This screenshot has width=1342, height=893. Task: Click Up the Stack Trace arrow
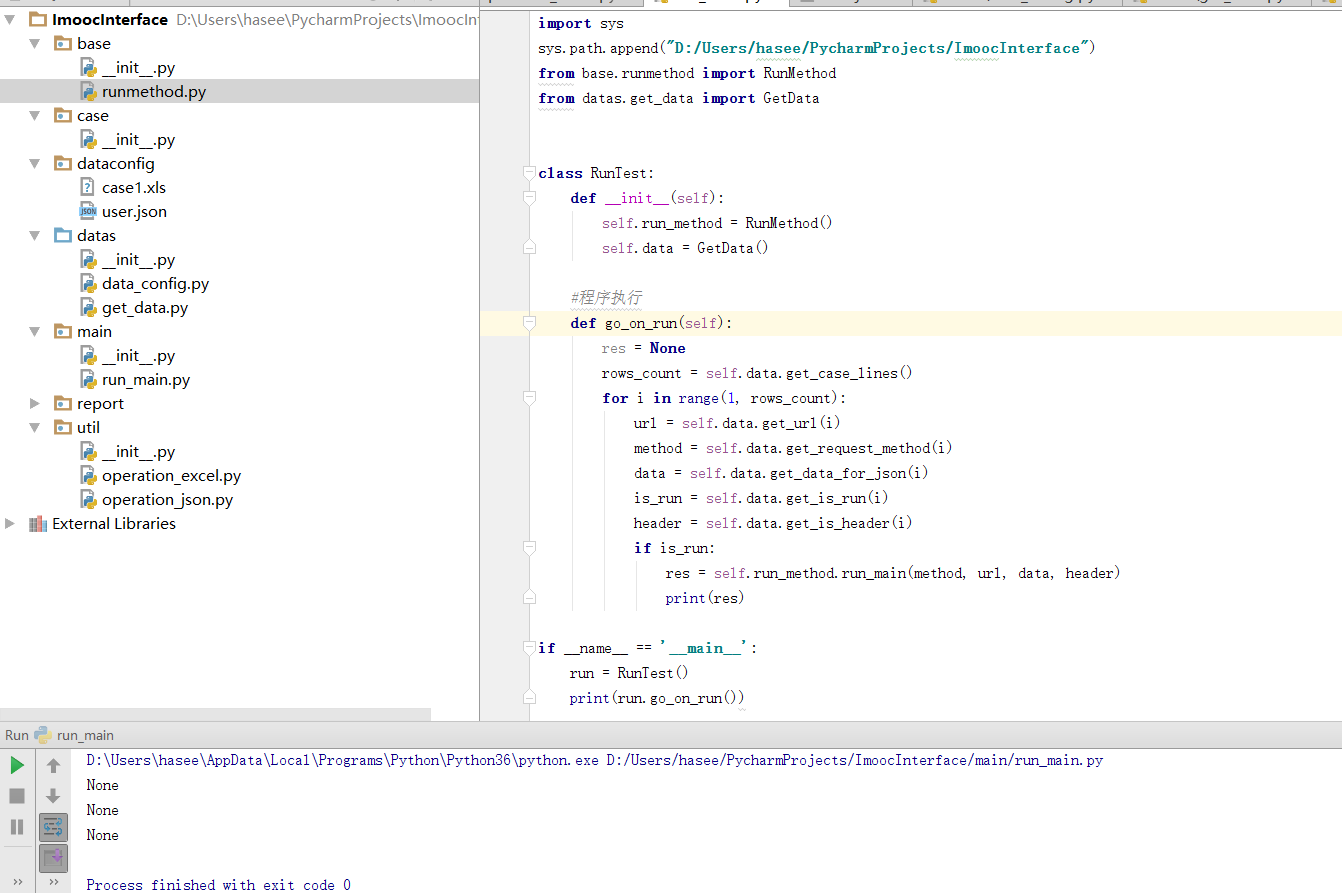(x=53, y=766)
